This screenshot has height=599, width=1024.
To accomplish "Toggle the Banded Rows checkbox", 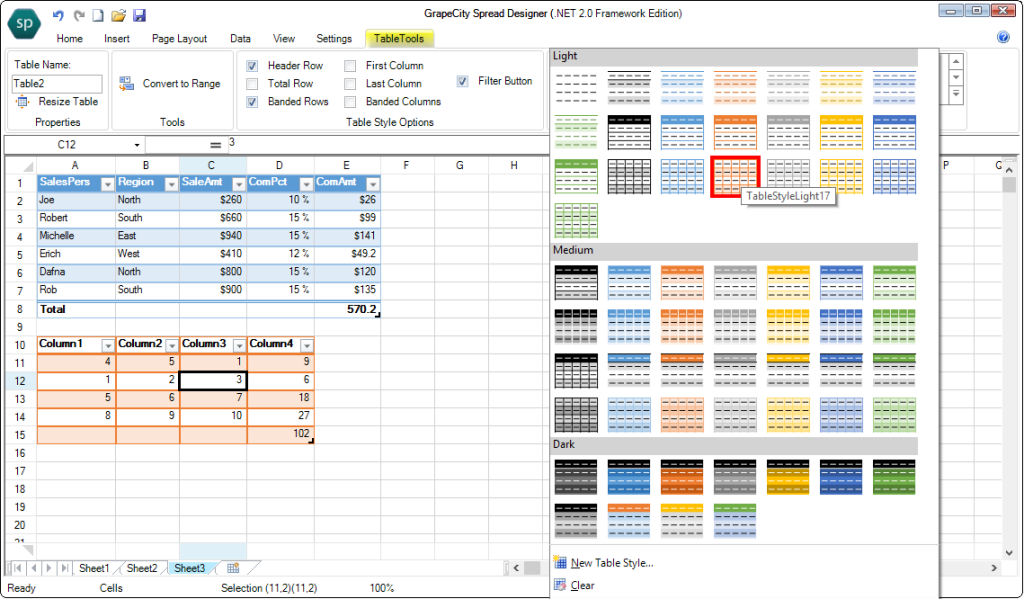I will (x=252, y=102).
